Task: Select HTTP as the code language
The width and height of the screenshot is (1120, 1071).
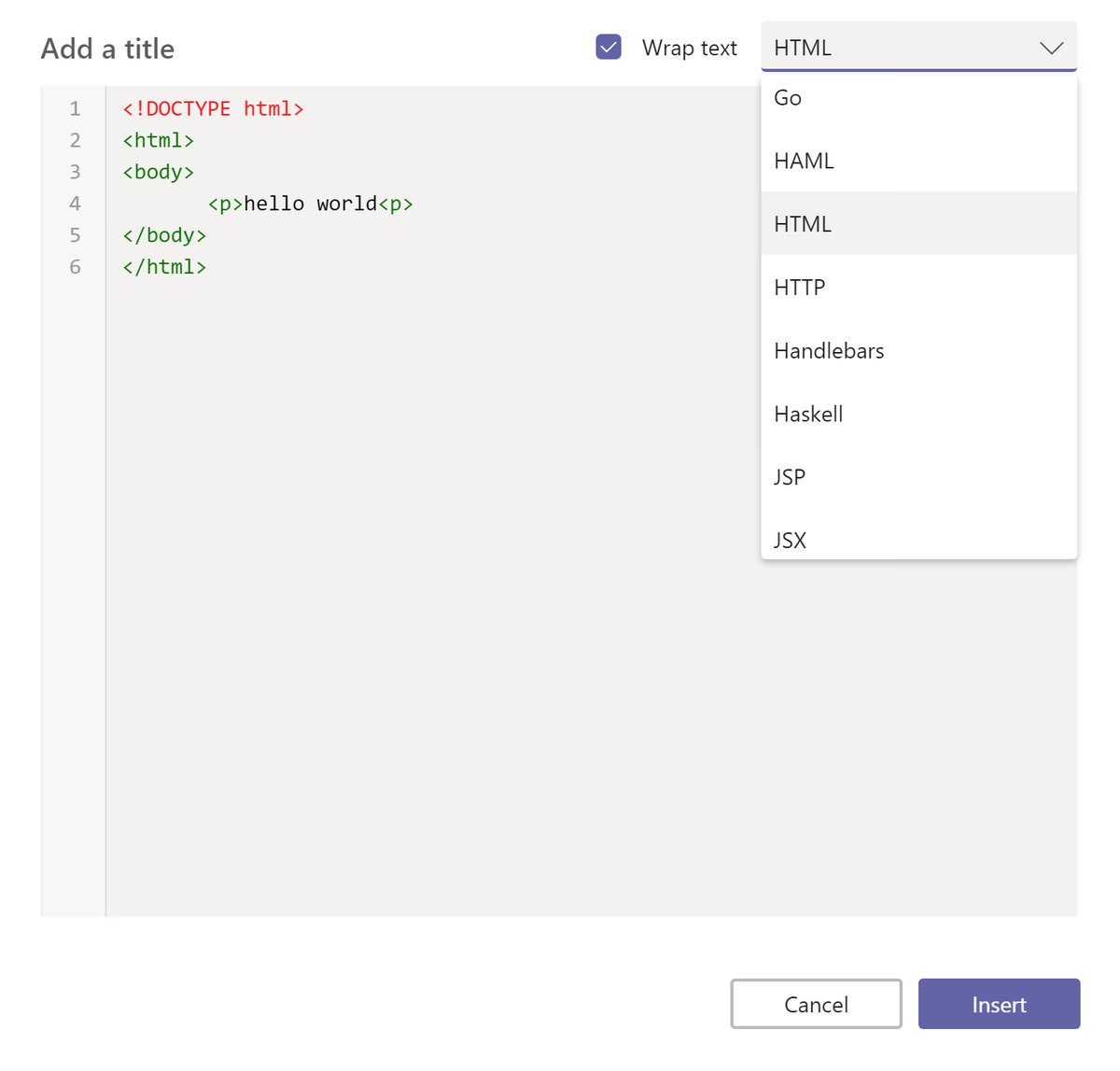Action: click(x=800, y=288)
